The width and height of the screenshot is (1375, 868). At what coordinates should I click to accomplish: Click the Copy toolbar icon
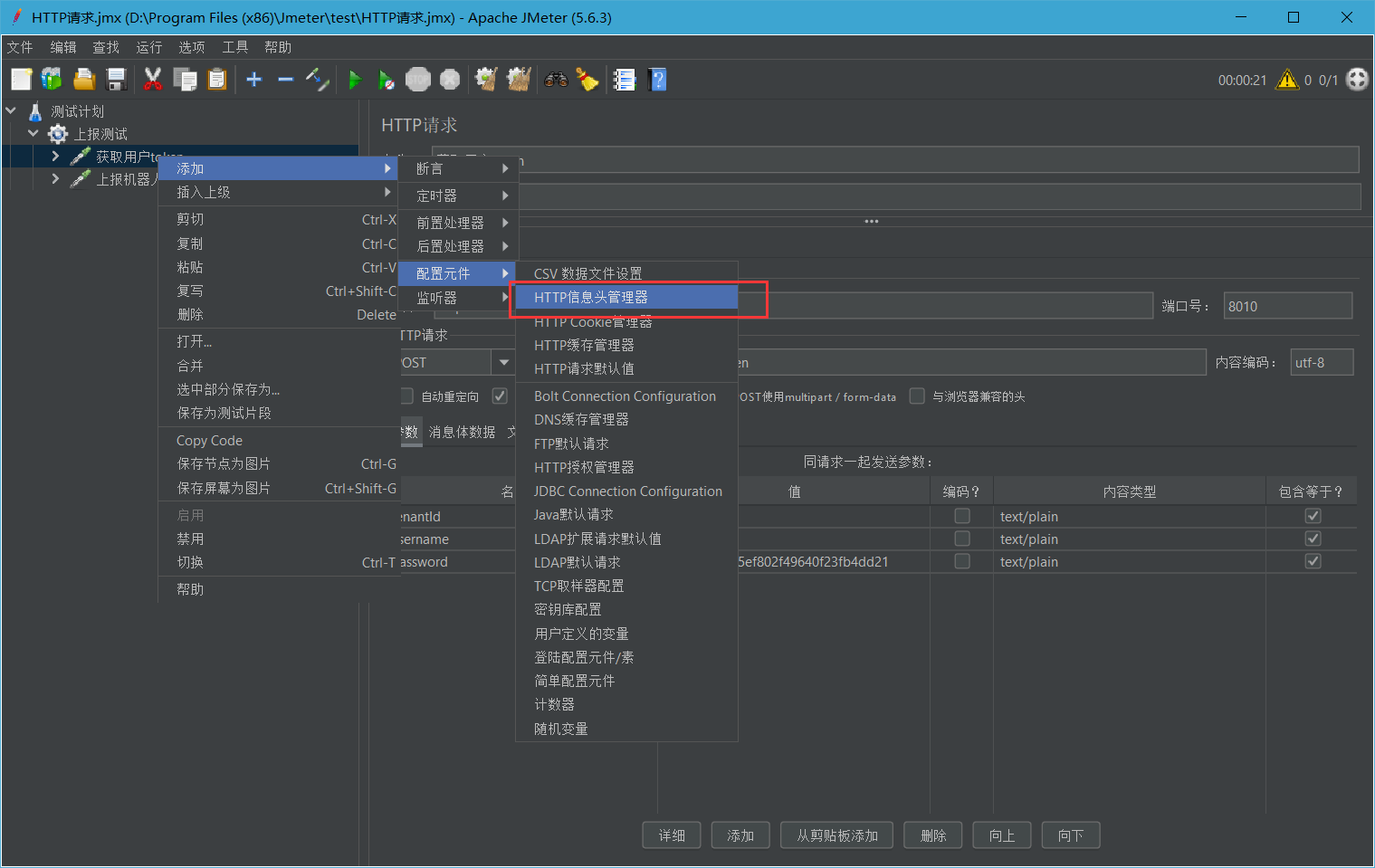[186, 80]
